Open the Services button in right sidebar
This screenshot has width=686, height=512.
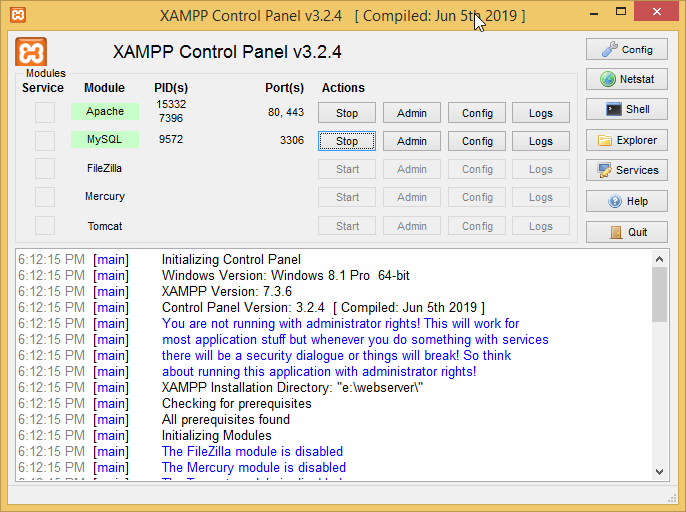[626, 170]
